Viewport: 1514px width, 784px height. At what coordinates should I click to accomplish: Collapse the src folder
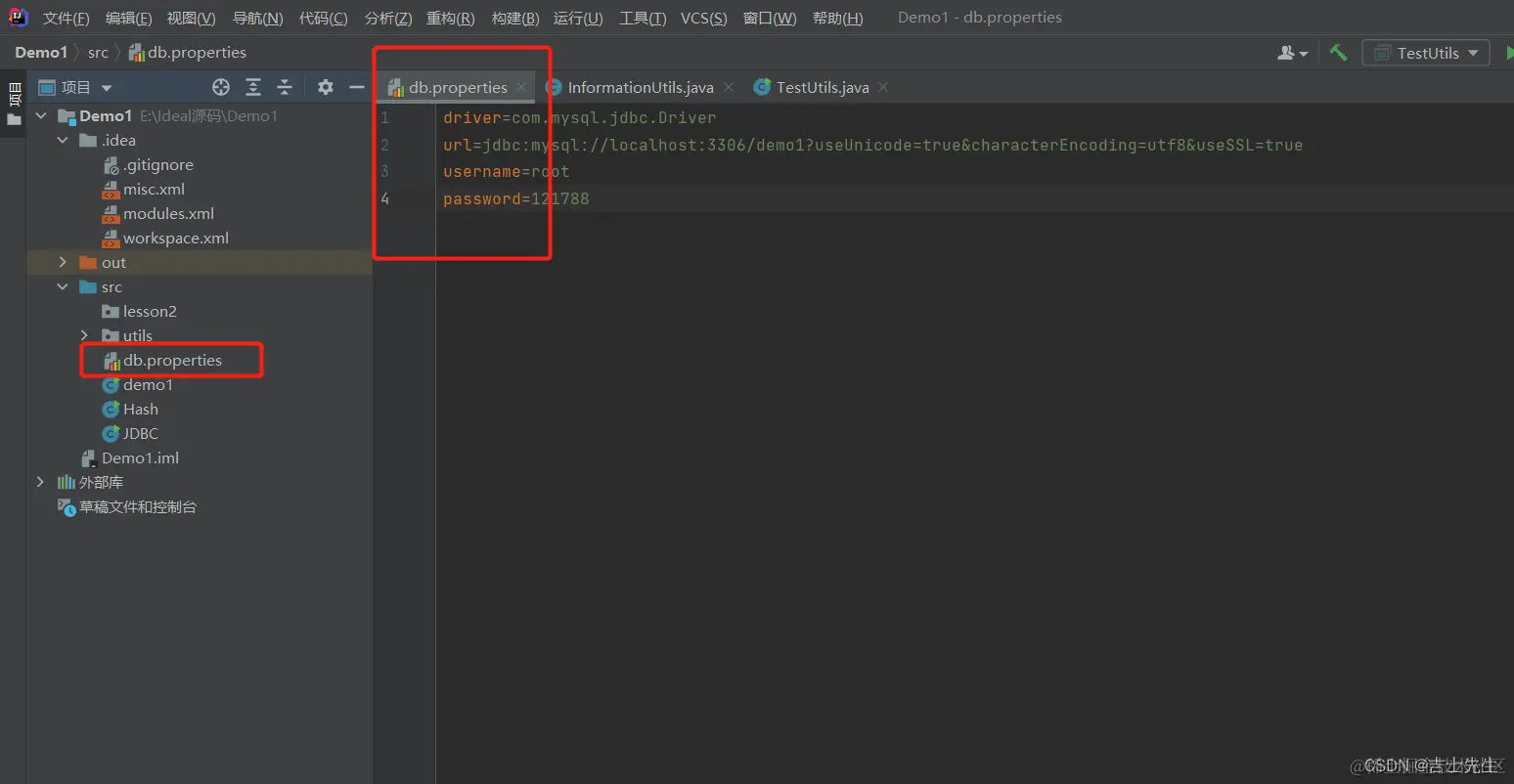click(x=63, y=286)
